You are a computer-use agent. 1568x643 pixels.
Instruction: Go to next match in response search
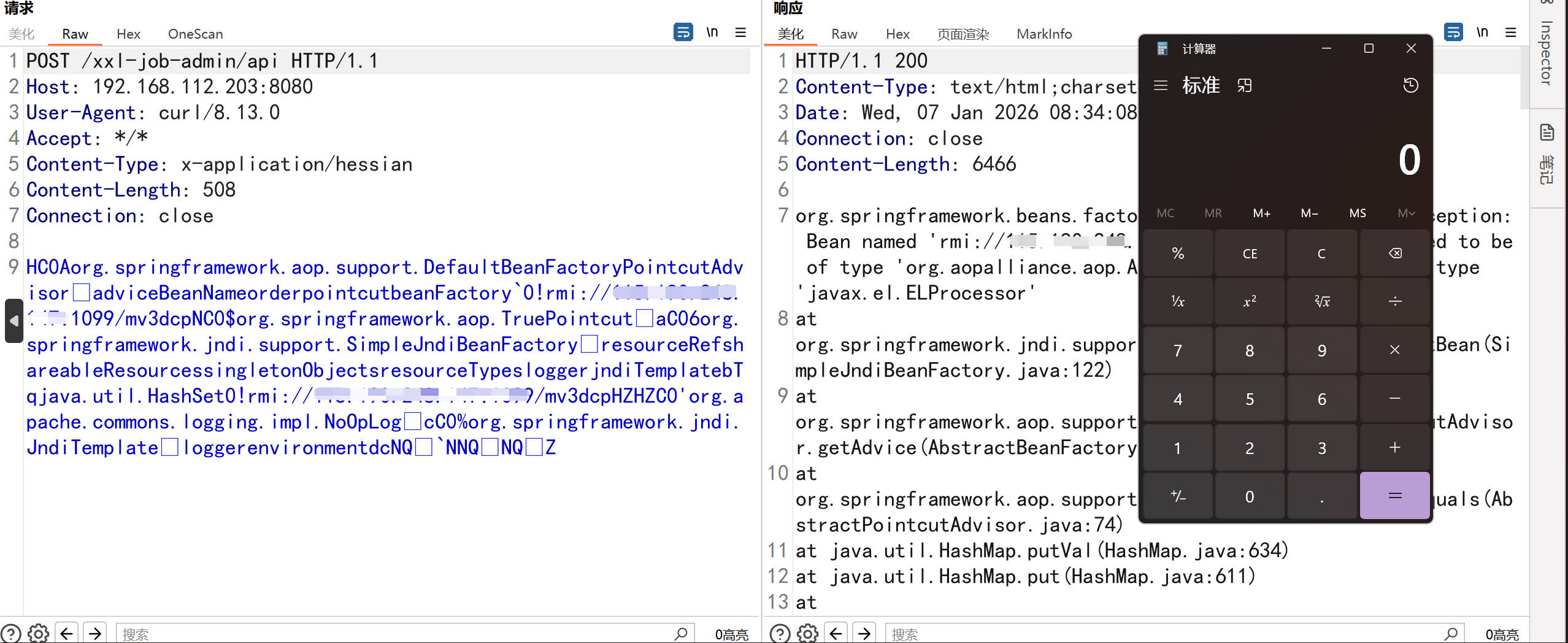click(x=864, y=633)
